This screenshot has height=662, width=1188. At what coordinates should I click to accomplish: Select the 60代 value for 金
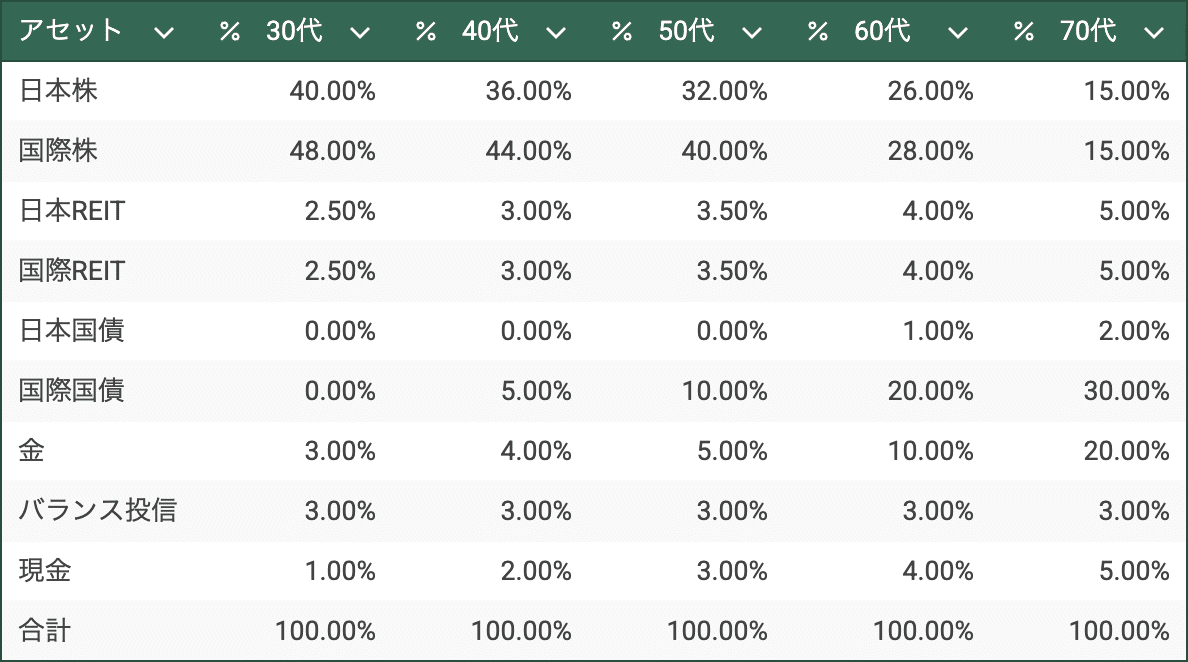(930, 452)
